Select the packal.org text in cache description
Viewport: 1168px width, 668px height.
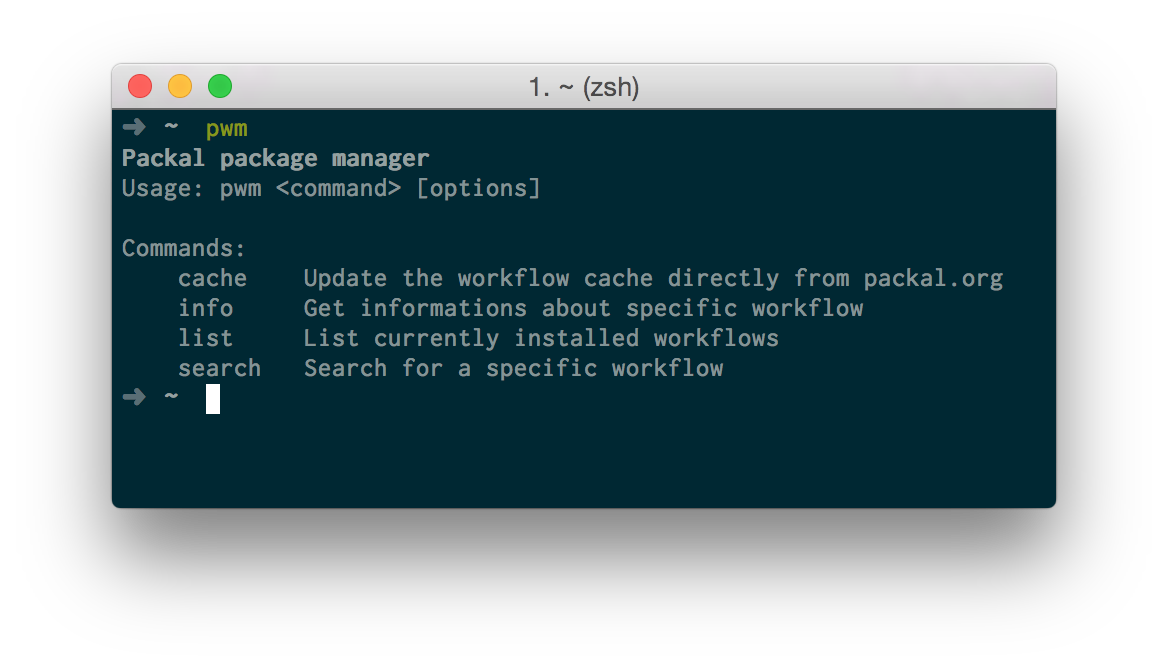point(933,278)
